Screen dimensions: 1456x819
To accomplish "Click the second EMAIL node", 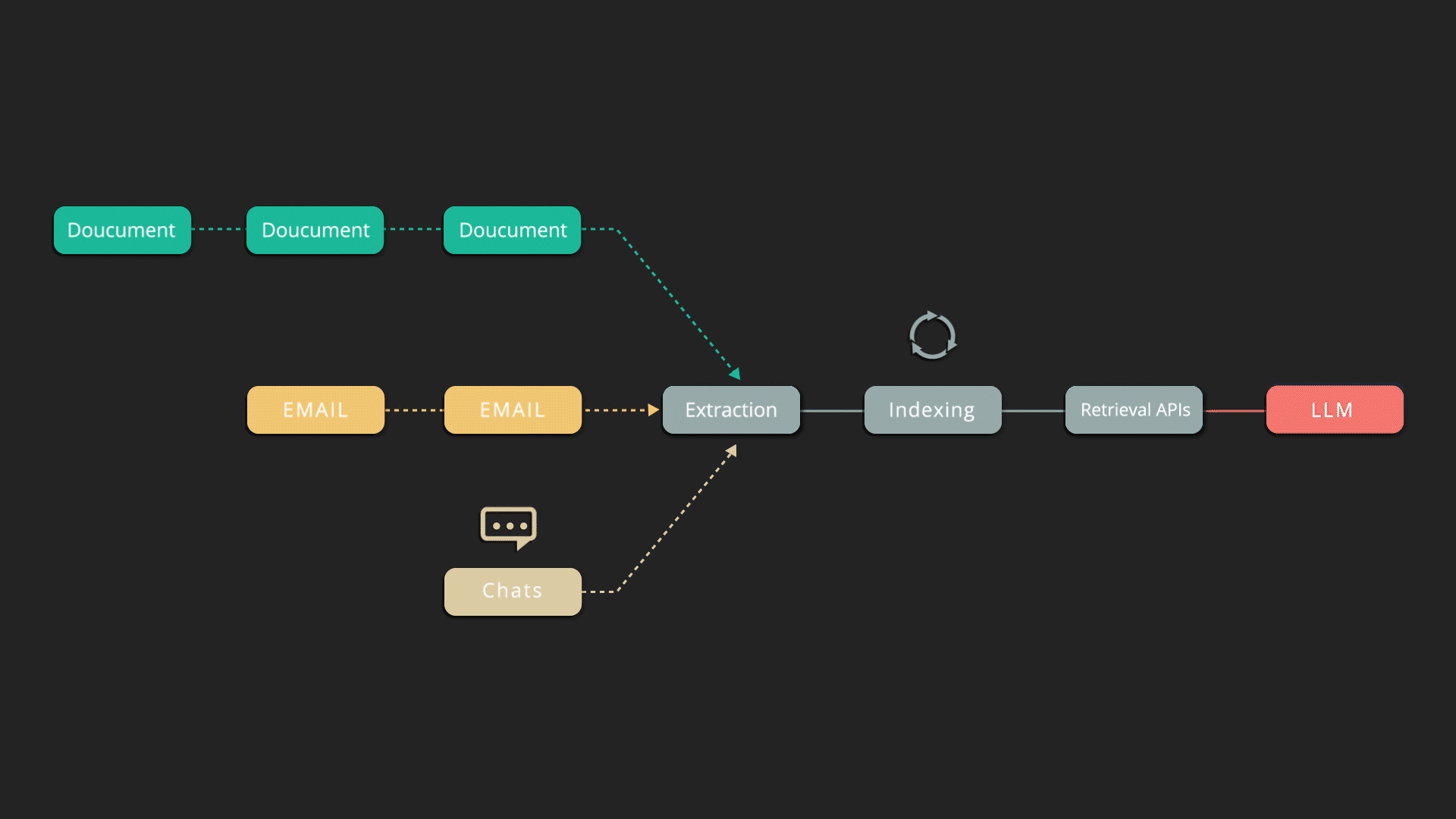I will [x=513, y=410].
